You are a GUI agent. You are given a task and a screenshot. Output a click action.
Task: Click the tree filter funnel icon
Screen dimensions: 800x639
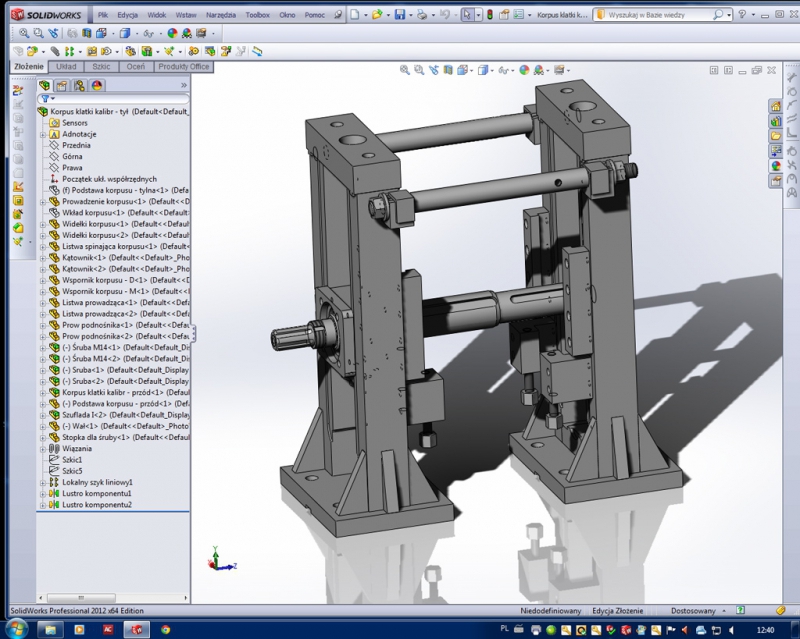coord(45,99)
